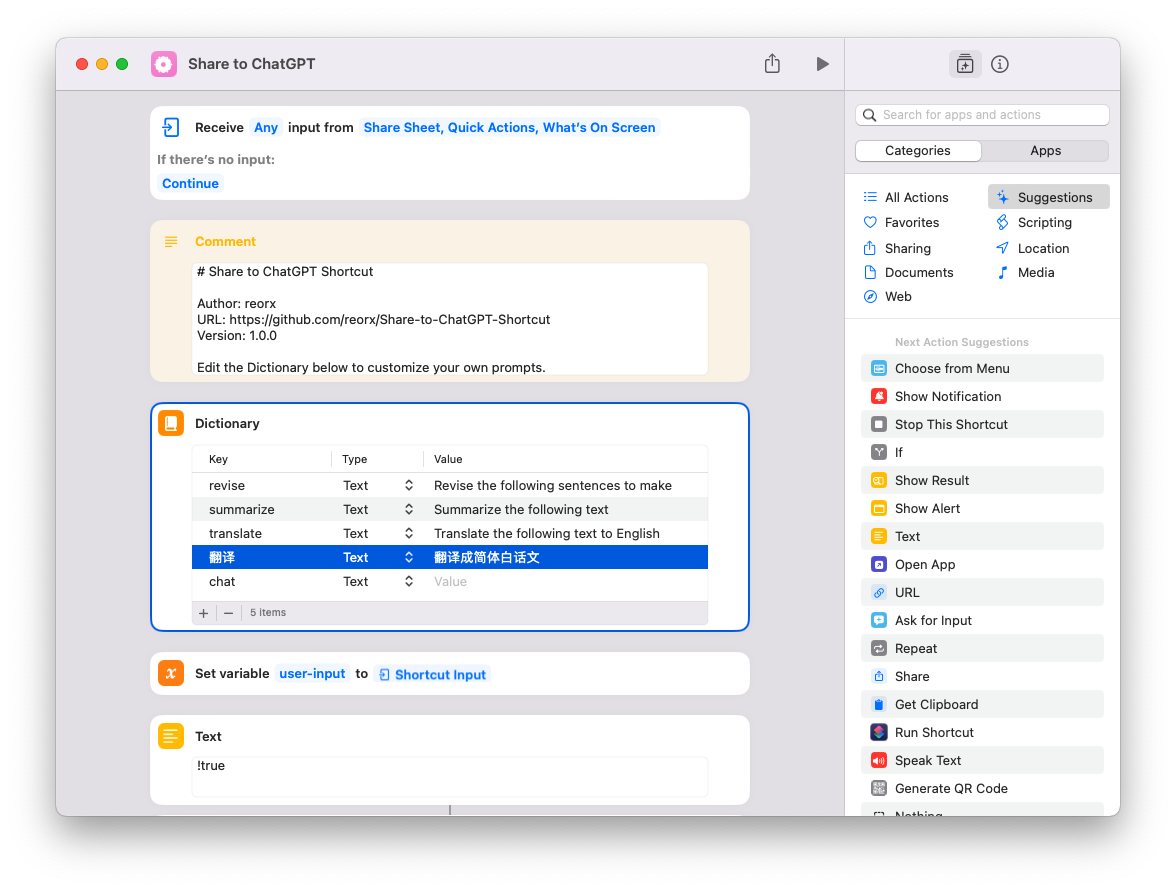The height and width of the screenshot is (890, 1176).
Task: Open shortcut details info icon
Action: click(1000, 64)
